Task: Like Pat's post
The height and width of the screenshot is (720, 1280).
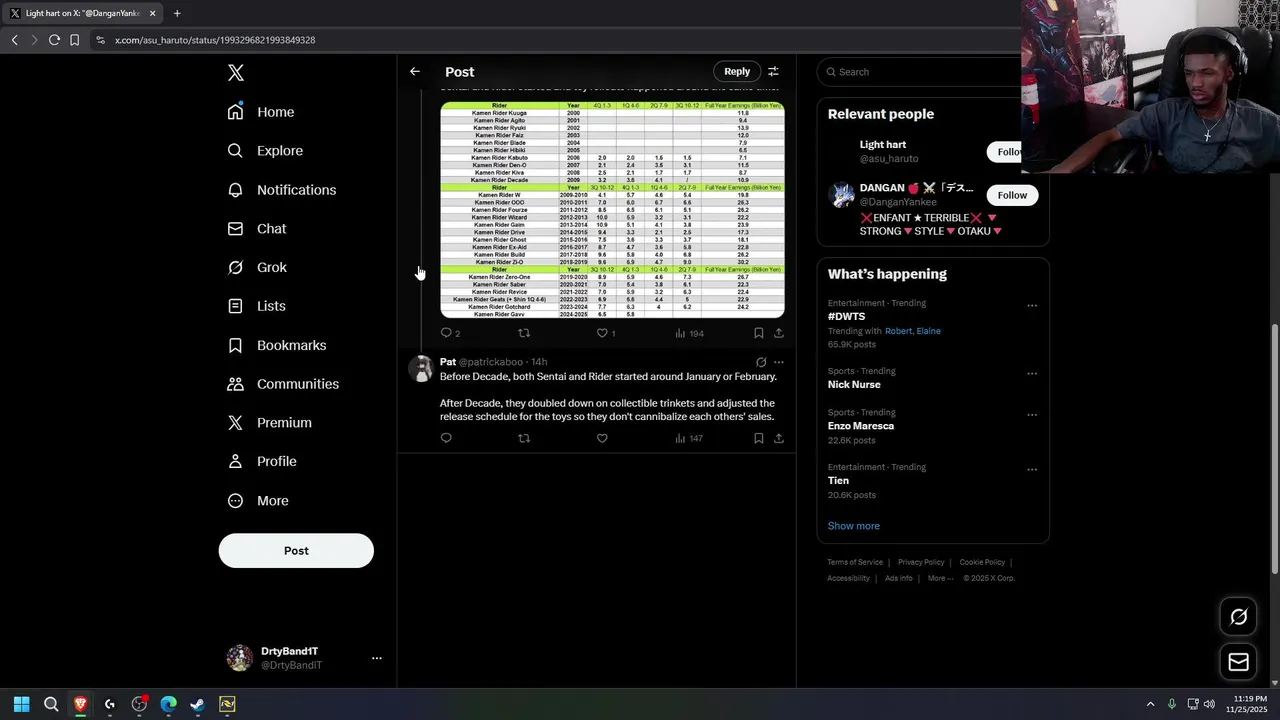Action: 602,438
